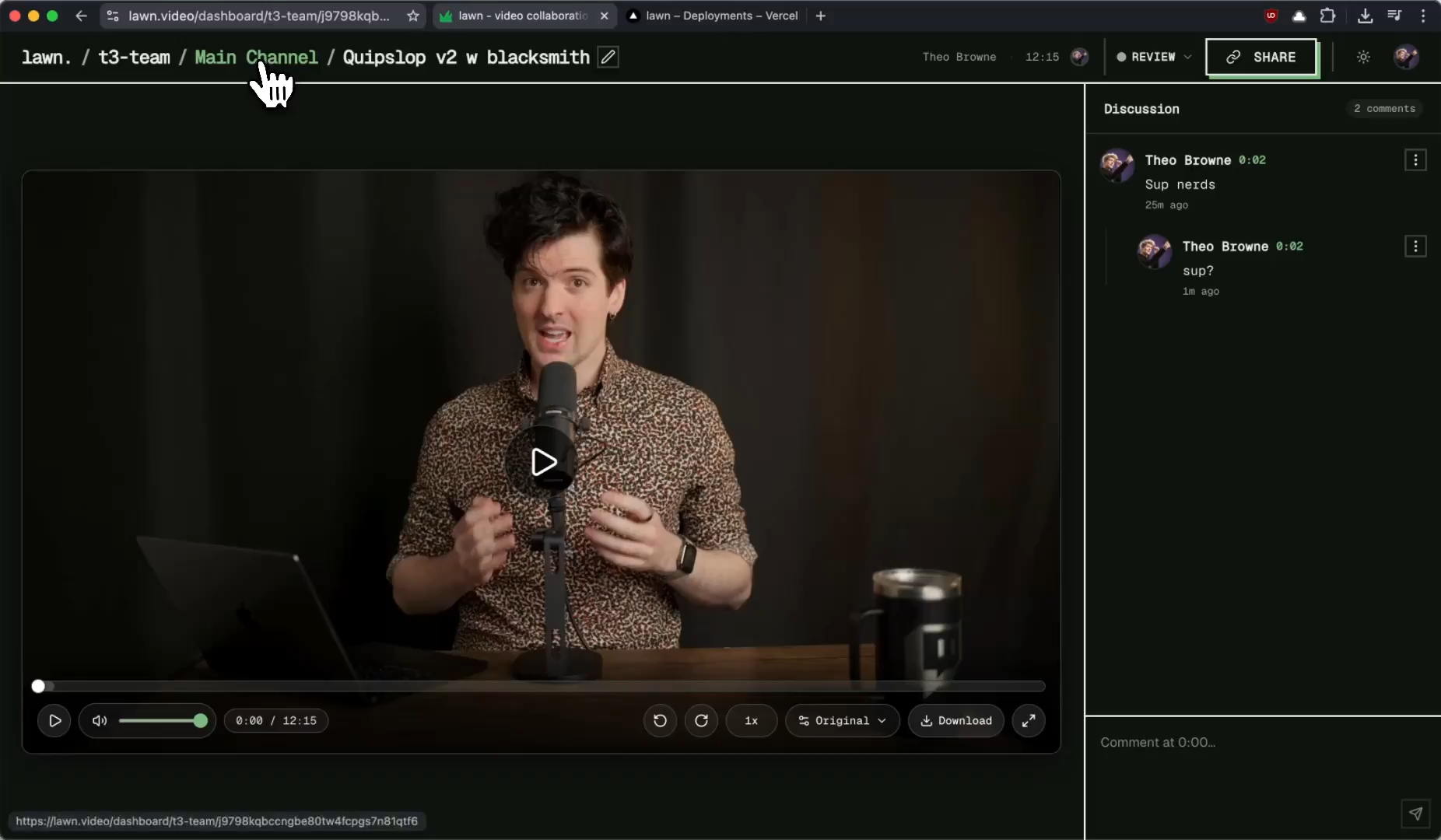This screenshot has height=840, width=1441.
Task: Expand the REVIEW status dropdown
Action: tap(1154, 57)
